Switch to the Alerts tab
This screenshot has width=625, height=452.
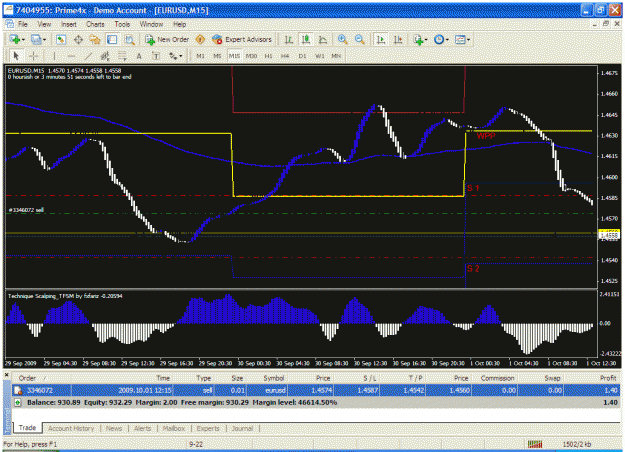coord(143,428)
